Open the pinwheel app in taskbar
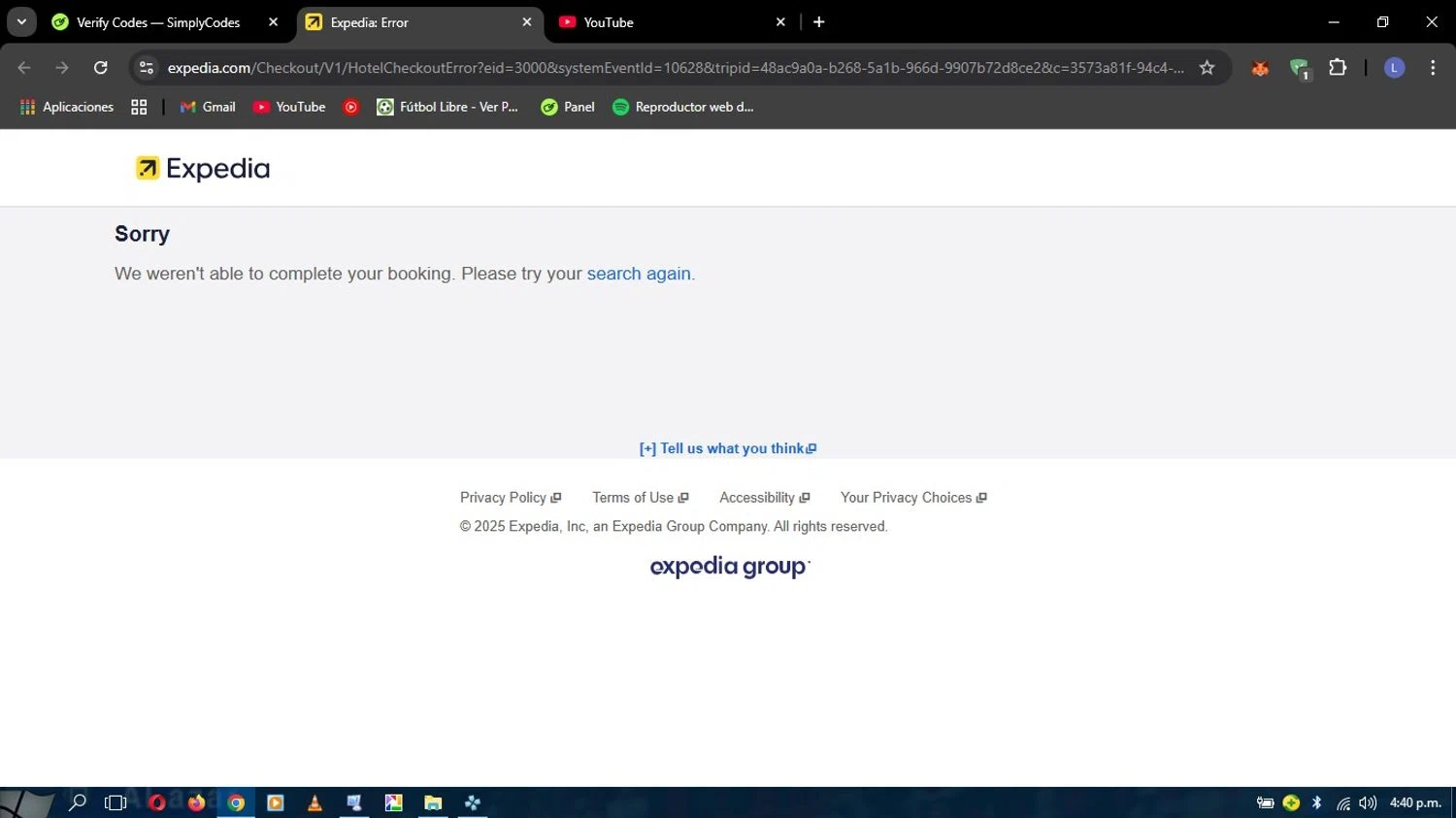1456x818 pixels. (x=473, y=802)
